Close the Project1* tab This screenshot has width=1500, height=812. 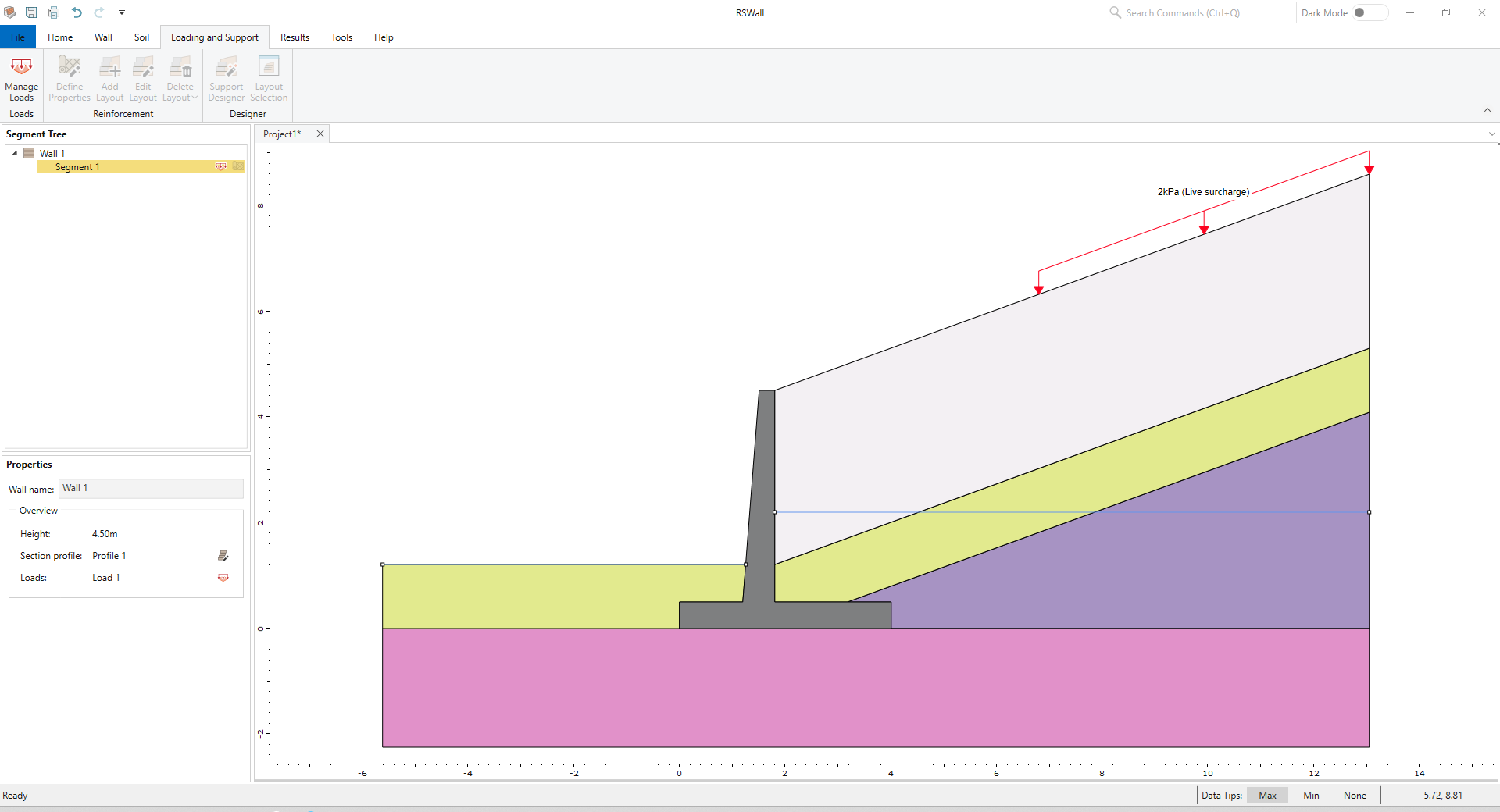[320, 134]
